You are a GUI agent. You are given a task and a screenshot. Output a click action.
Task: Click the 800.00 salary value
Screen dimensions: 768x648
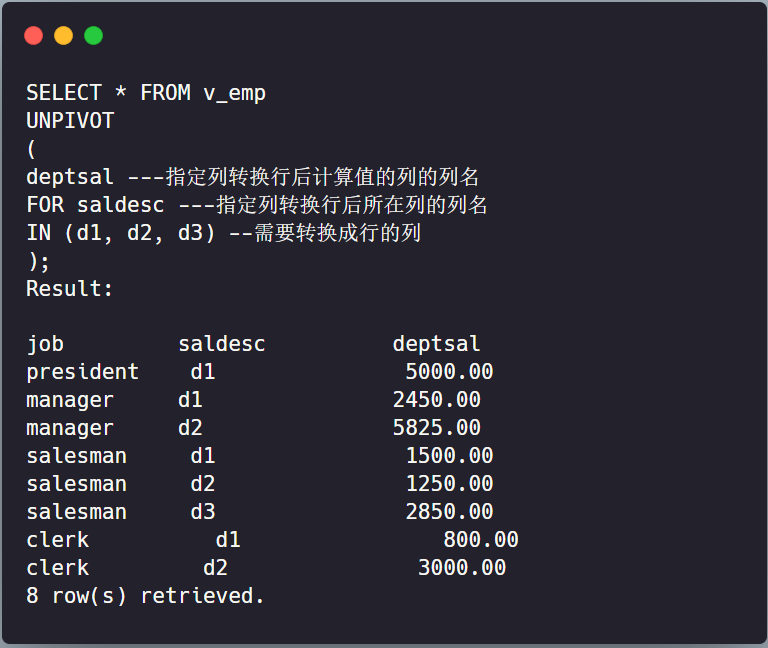point(480,540)
